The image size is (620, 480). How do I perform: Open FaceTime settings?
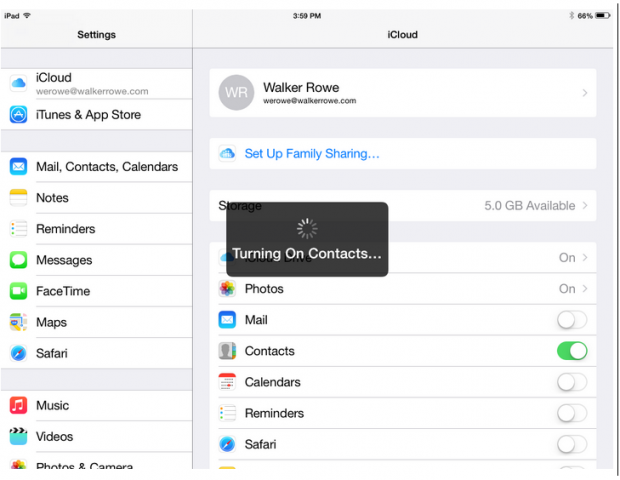(x=96, y=291)
